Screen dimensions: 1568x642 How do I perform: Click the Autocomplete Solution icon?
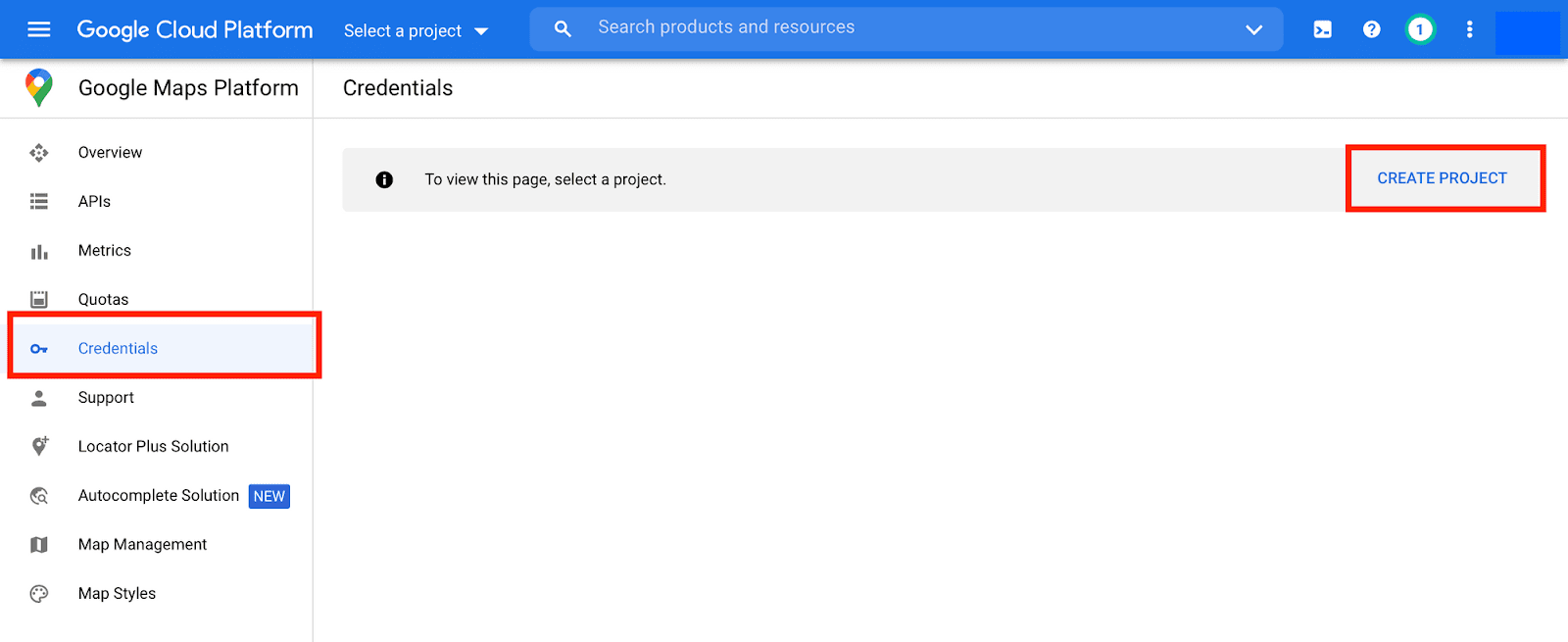[x=39, y=496]
